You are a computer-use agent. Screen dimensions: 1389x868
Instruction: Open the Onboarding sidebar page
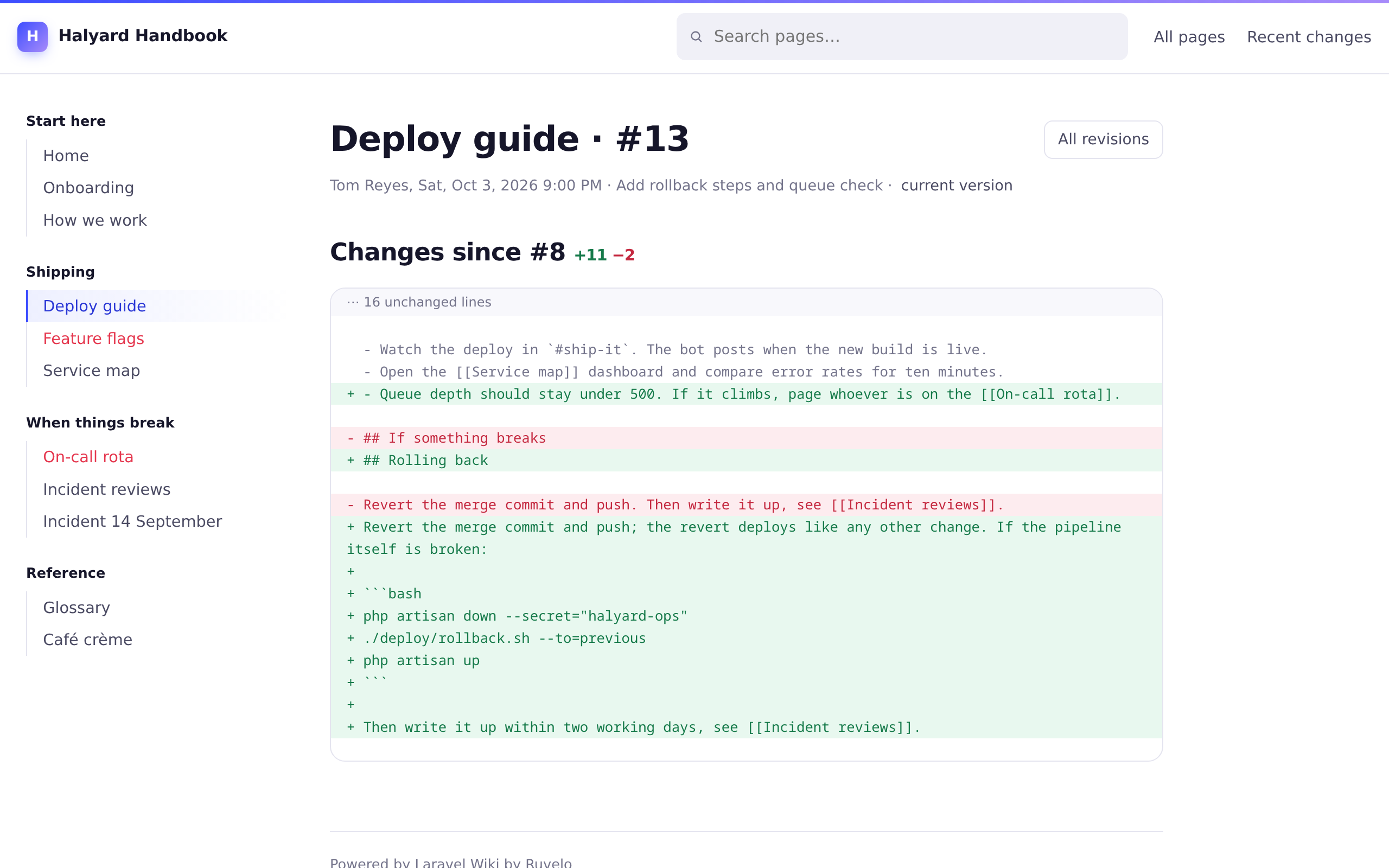88,188
